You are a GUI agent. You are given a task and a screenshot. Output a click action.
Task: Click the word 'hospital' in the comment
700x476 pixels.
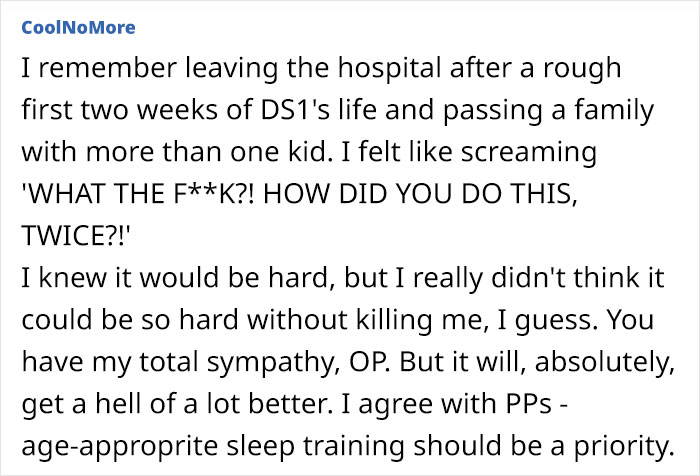coord(390,70)
